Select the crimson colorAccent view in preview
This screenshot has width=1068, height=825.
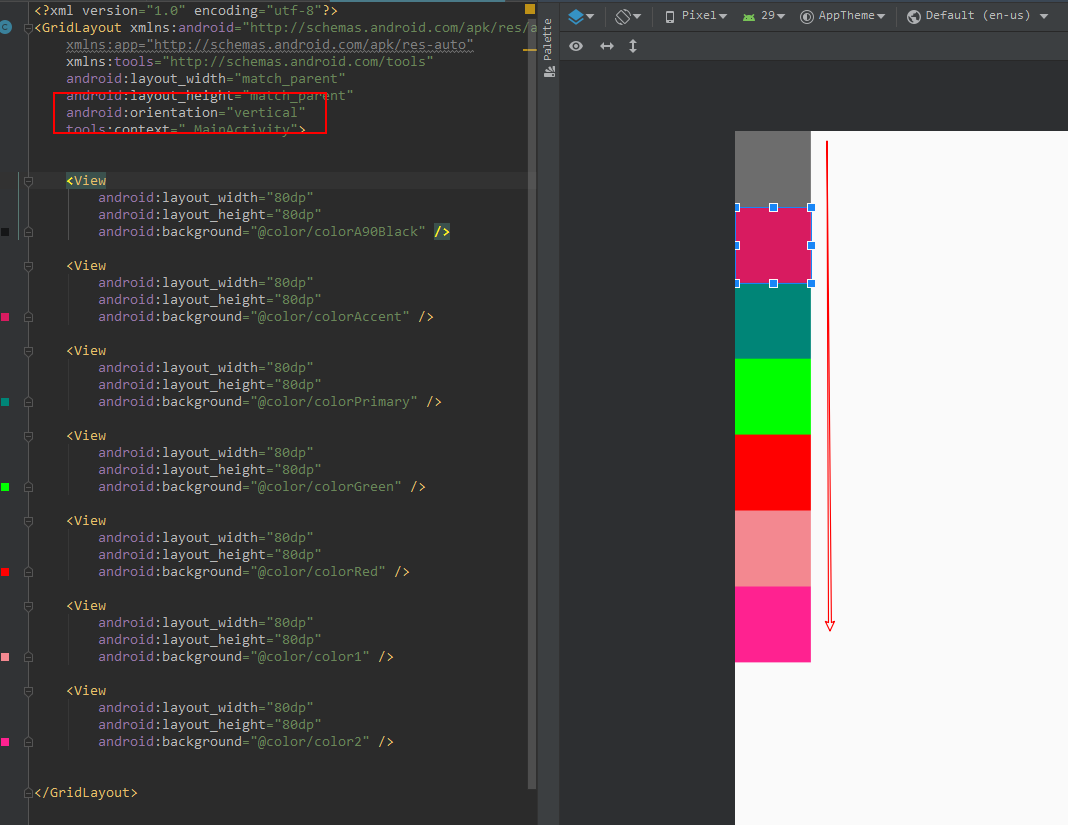[772, 245]
